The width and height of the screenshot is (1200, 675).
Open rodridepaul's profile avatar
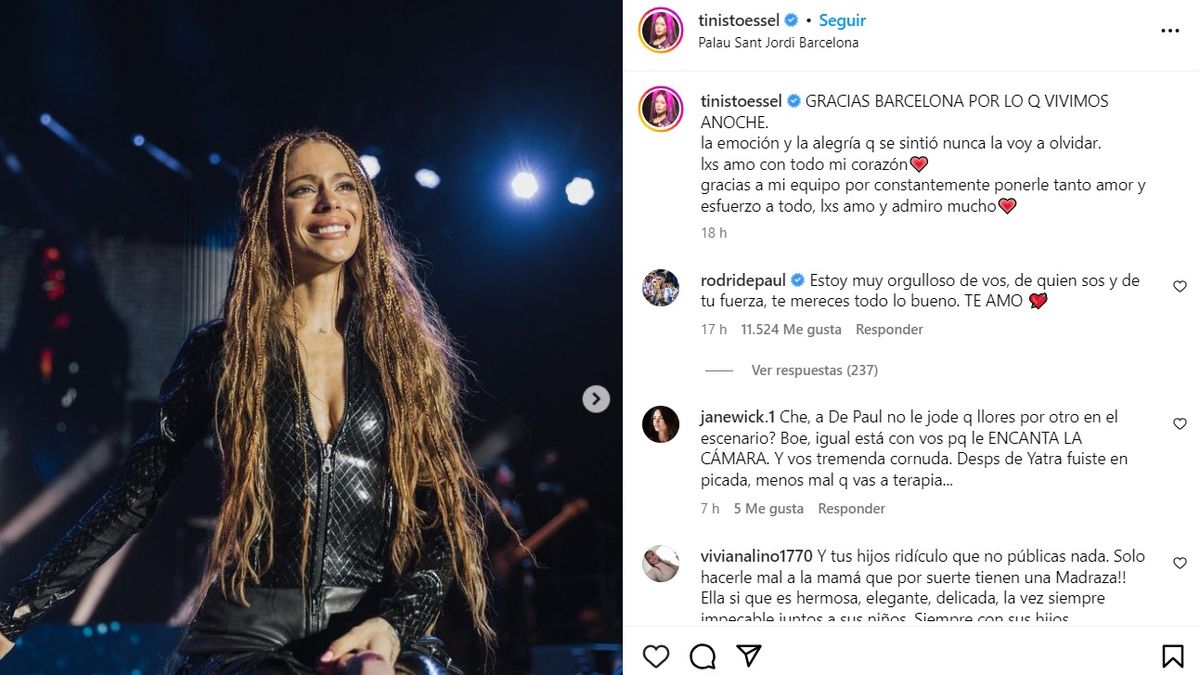661,288
